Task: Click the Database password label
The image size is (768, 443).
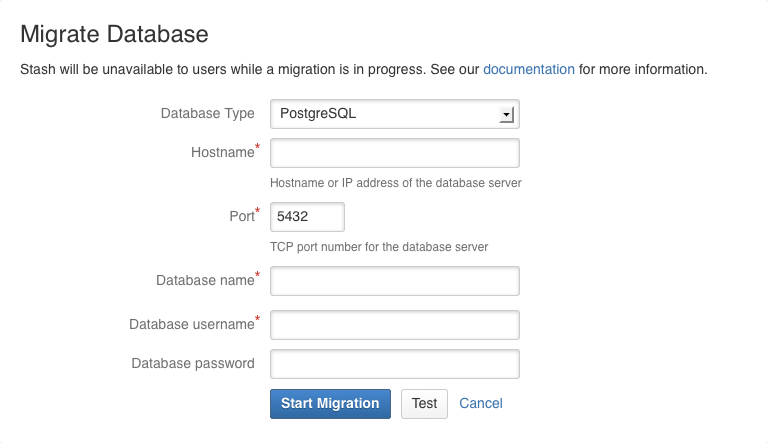Action: pos(193,364)
